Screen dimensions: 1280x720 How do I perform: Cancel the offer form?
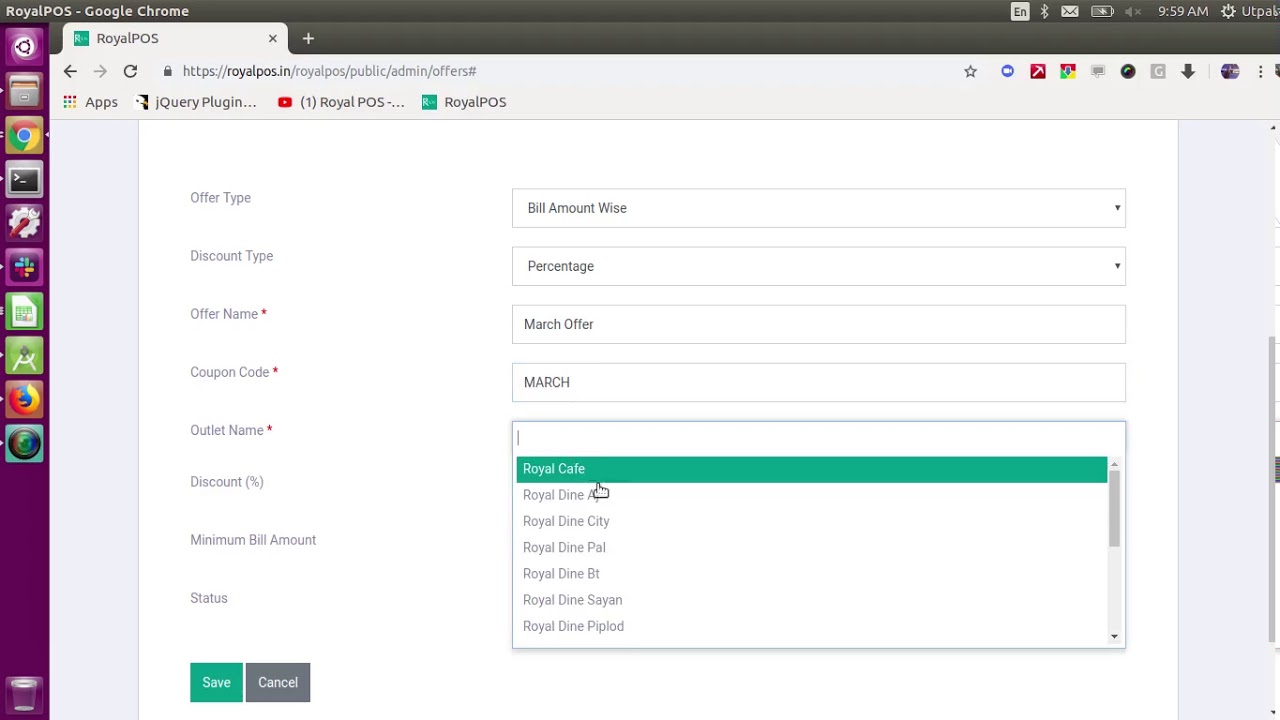(278, 683)
